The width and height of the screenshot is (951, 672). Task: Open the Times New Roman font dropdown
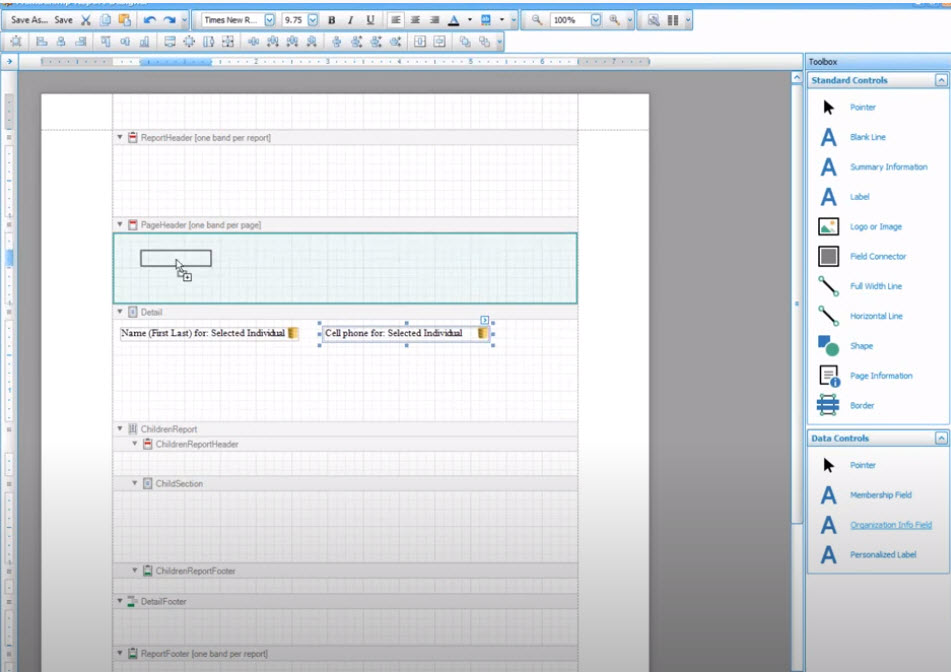coord(270,20)
